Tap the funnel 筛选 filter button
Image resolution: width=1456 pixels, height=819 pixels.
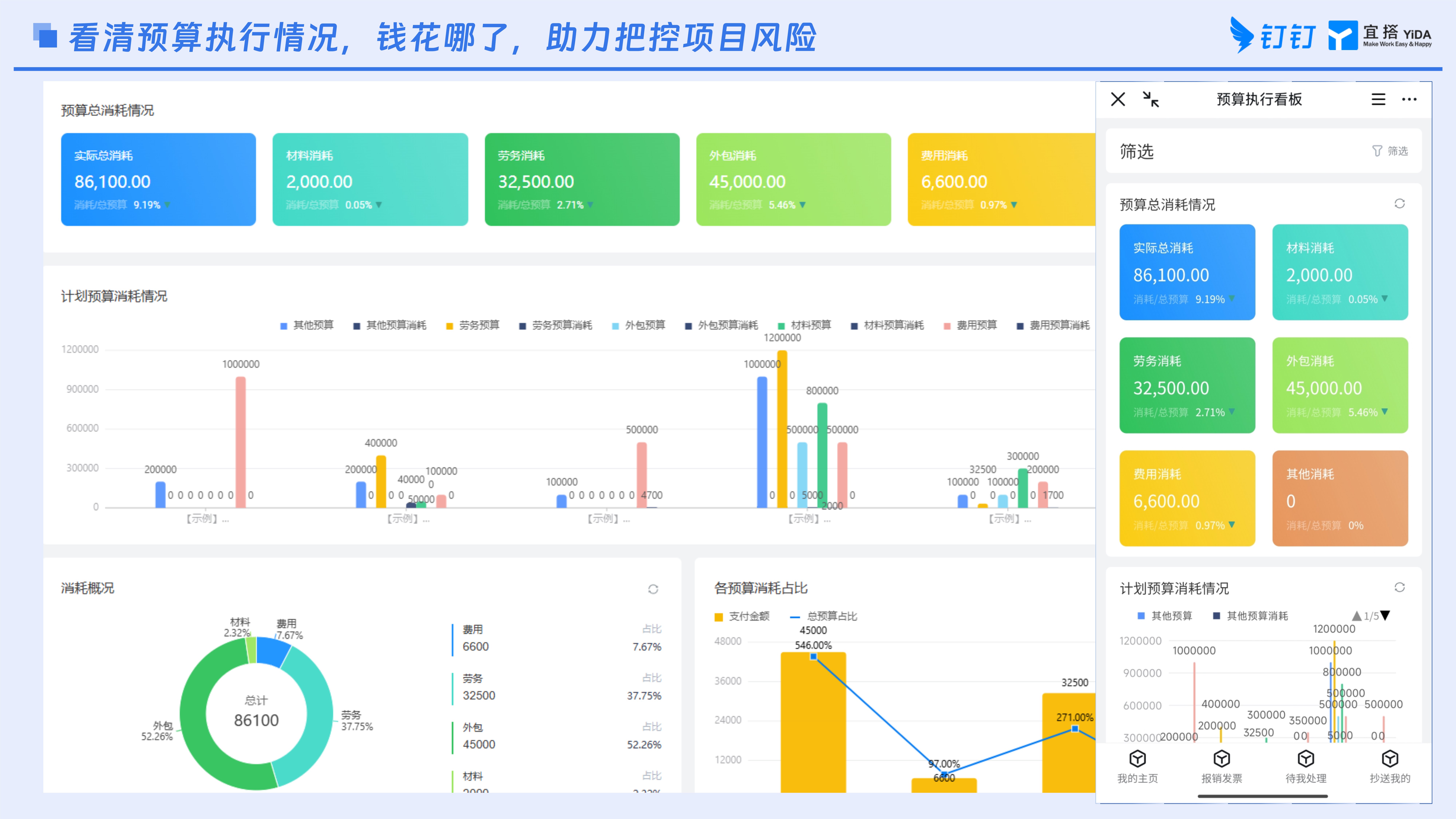(x=1390, y=151)
